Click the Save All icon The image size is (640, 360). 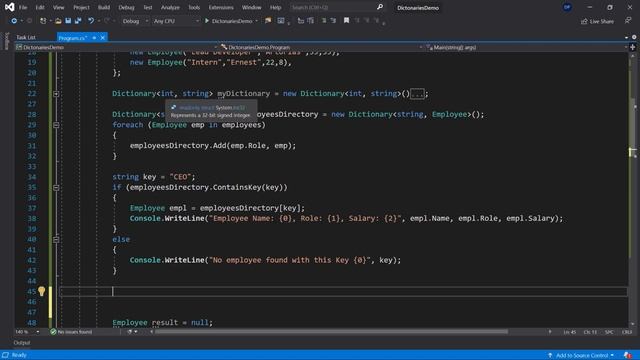pyautogui.click(x=78, y=21)
